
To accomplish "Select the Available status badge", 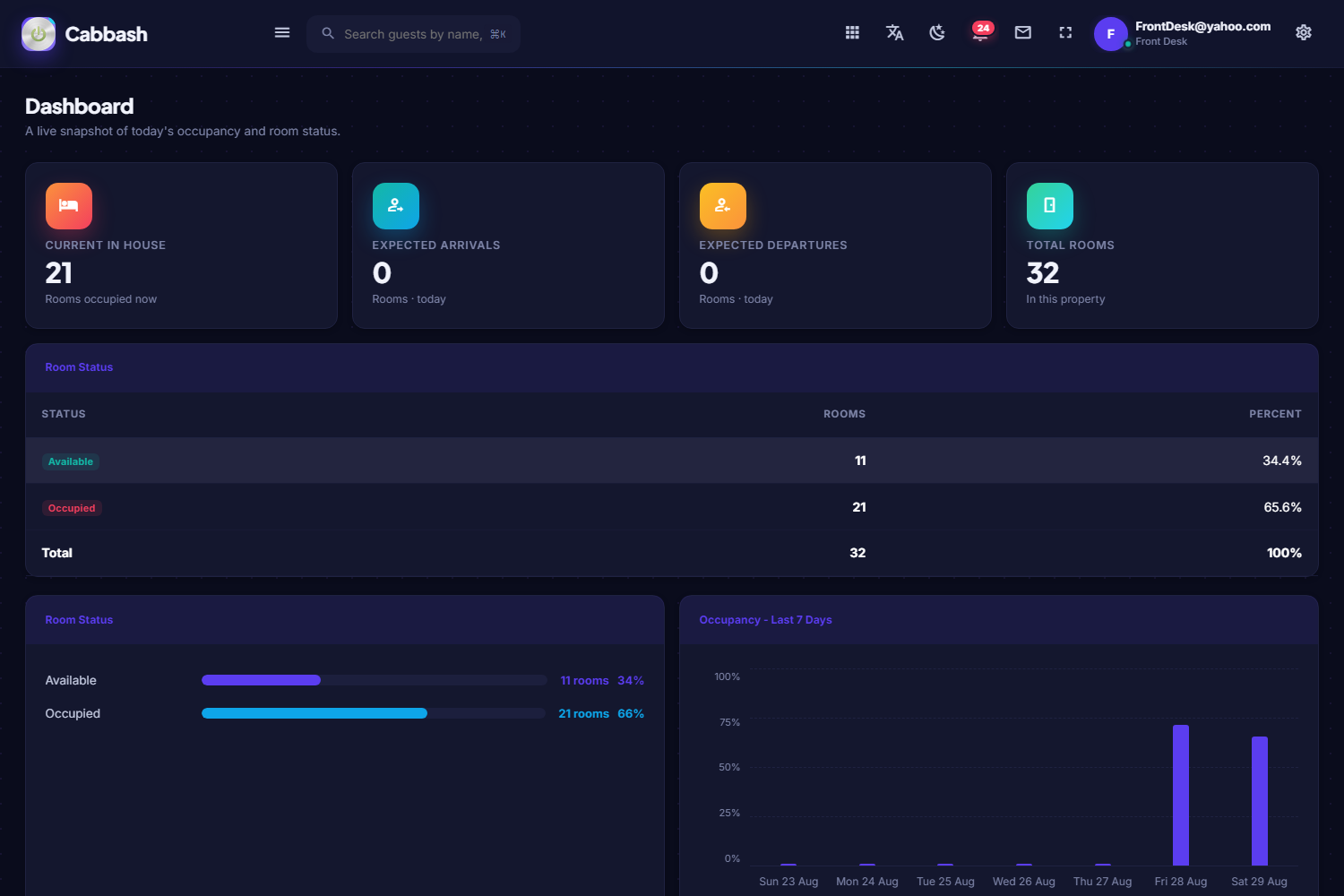I will (71, 461).
